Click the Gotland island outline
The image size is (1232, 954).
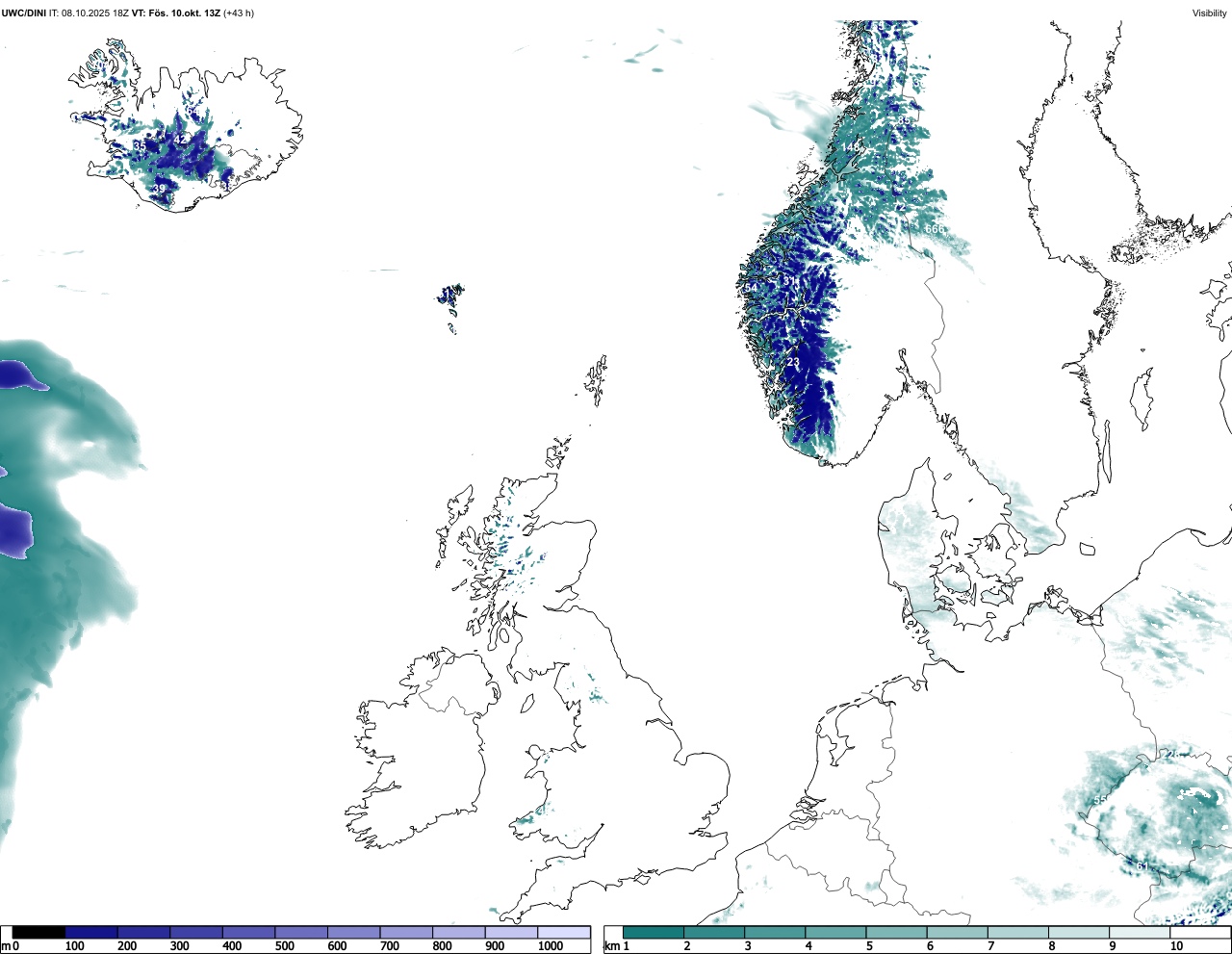click(x=1141, y=400)
